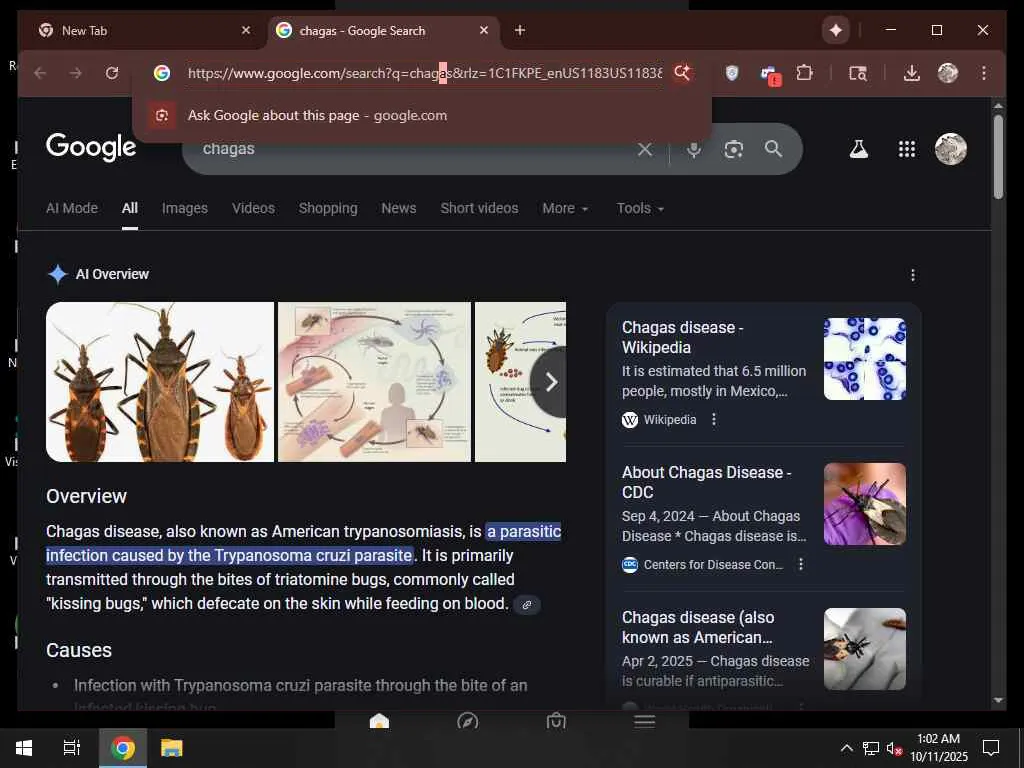
Task: Open the Gemini sparkle button in the title bar
Action: [836, 30]
